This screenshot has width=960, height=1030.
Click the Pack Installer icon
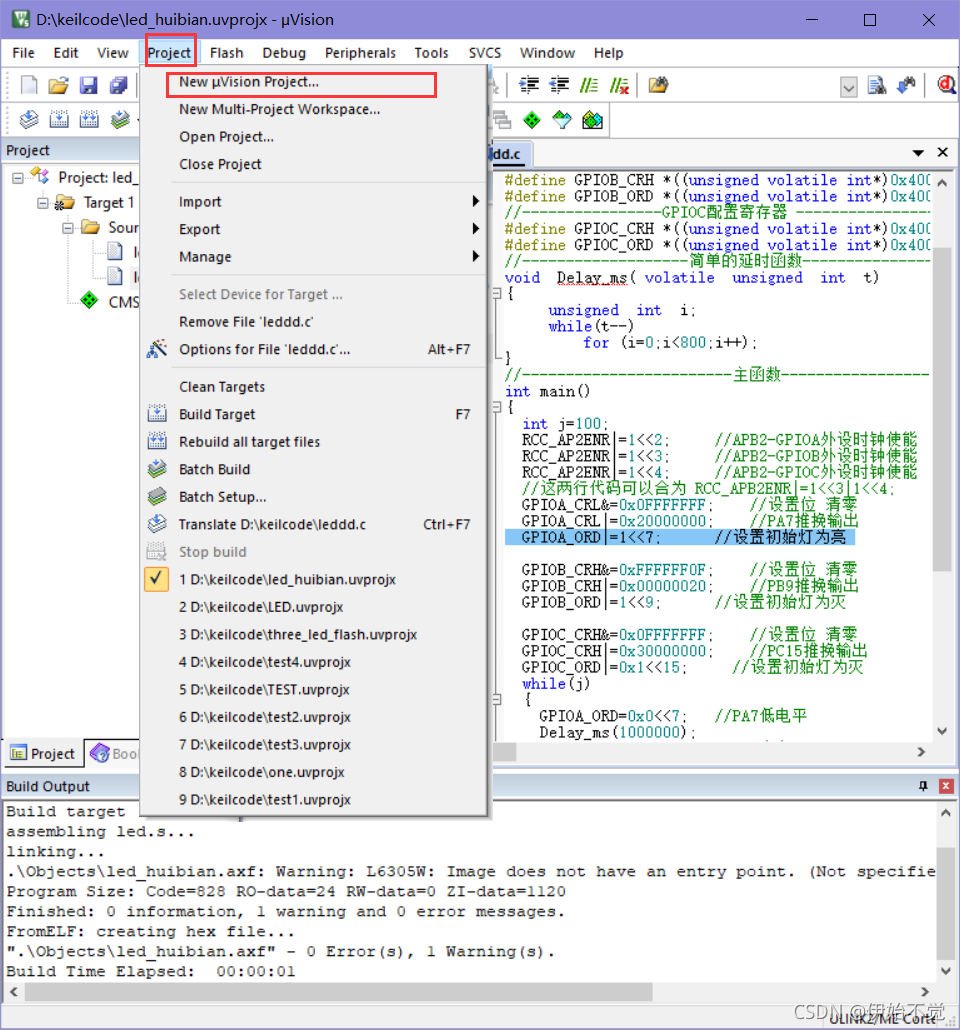[592, 120]
